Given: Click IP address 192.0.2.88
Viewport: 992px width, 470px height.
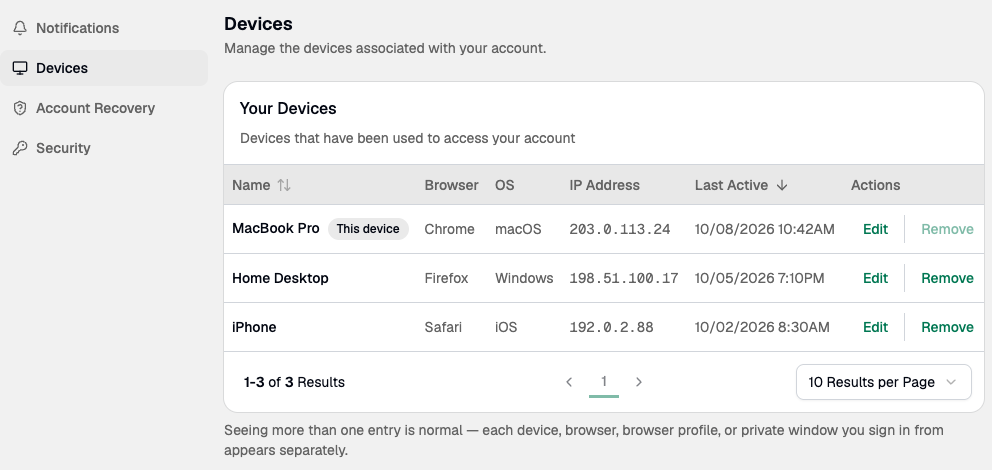Looking at the screenshot, I should click(x=611, y=327).
